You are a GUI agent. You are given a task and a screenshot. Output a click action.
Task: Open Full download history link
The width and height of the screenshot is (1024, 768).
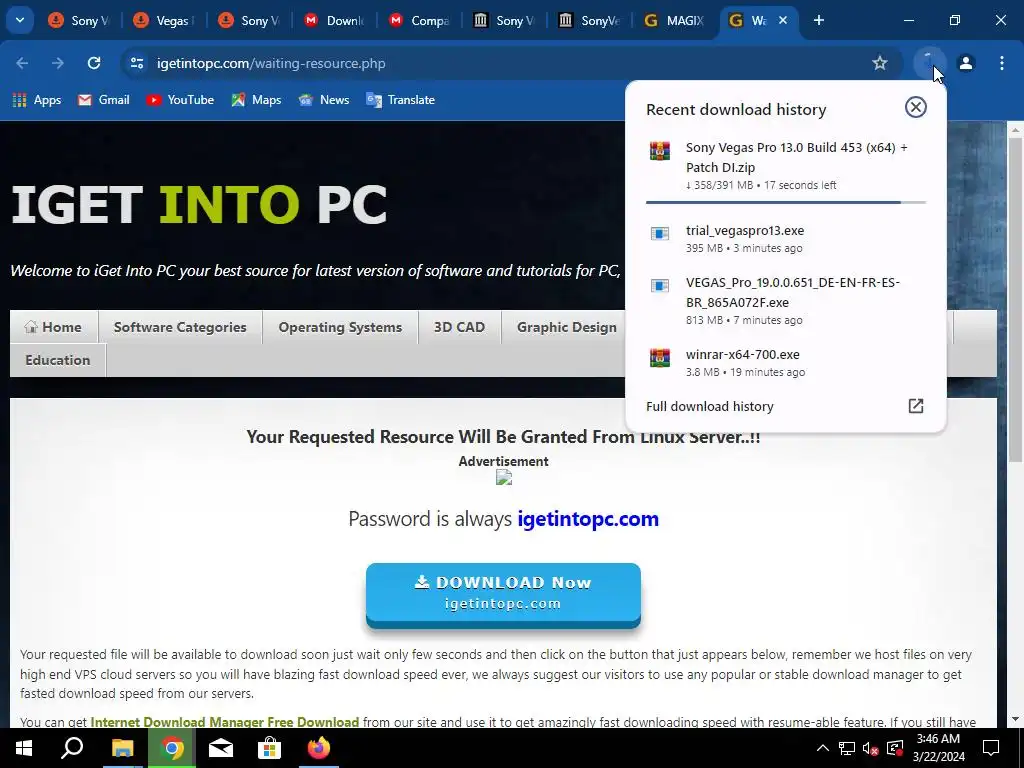pyautogui.click(x=710, y=406)
